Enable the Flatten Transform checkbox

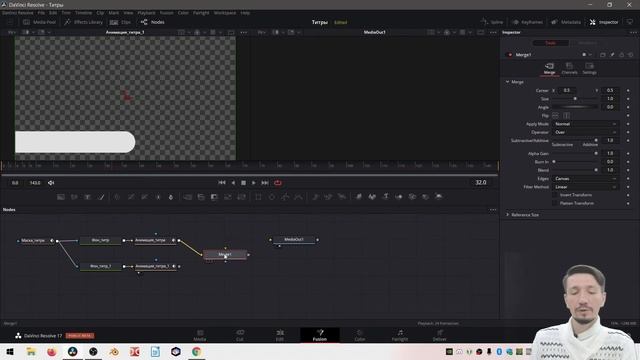coord(555,203)
